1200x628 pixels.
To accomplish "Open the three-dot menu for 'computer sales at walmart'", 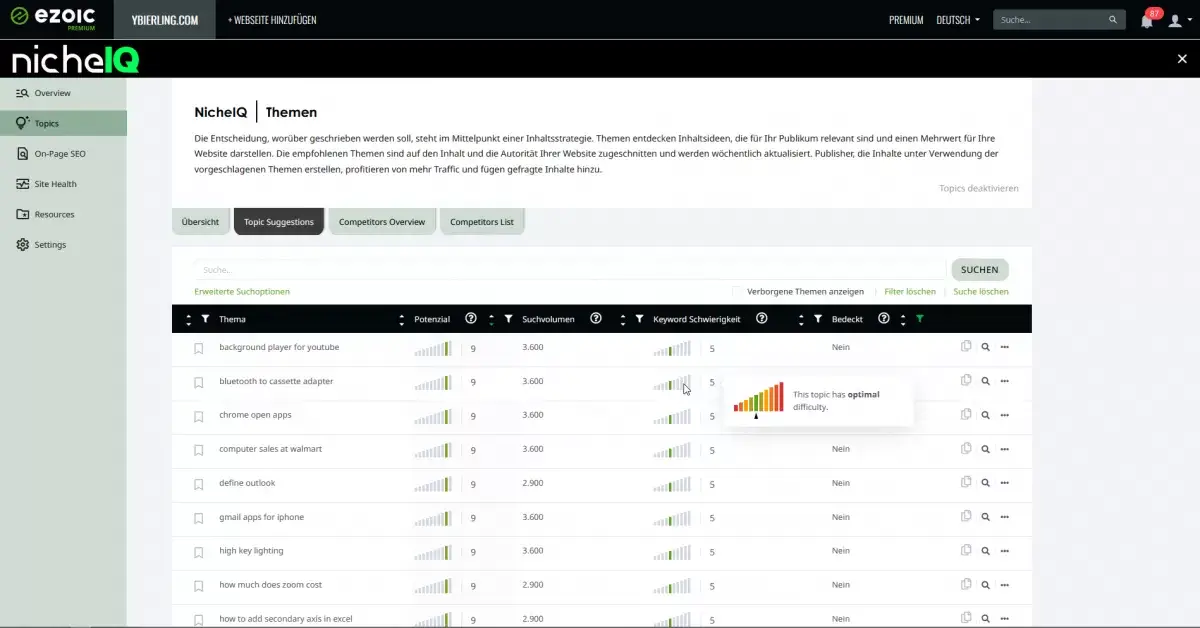I will pos(1004,449).
